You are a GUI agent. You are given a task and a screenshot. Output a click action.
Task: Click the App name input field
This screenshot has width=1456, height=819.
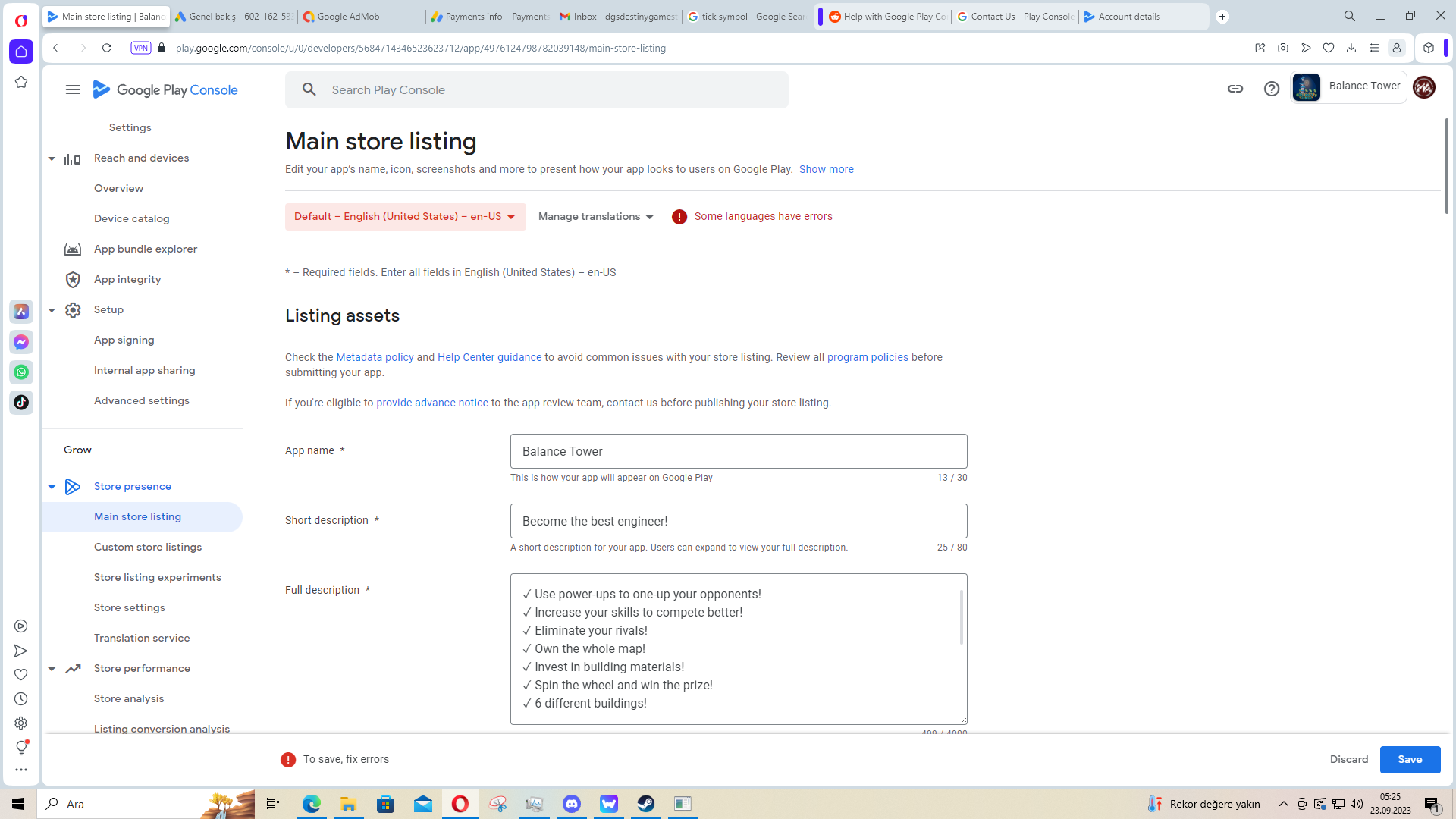(x=738, y=451)
